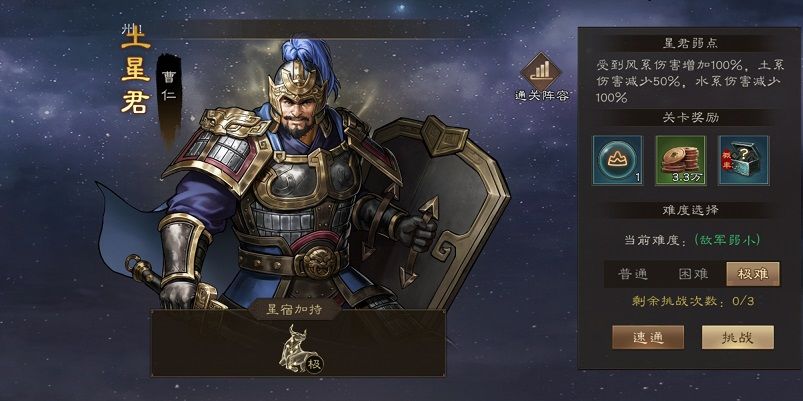This screenshot has height=401, width=803.
Task: View the mystery treasure chest reward
Action: pos(744,160)
